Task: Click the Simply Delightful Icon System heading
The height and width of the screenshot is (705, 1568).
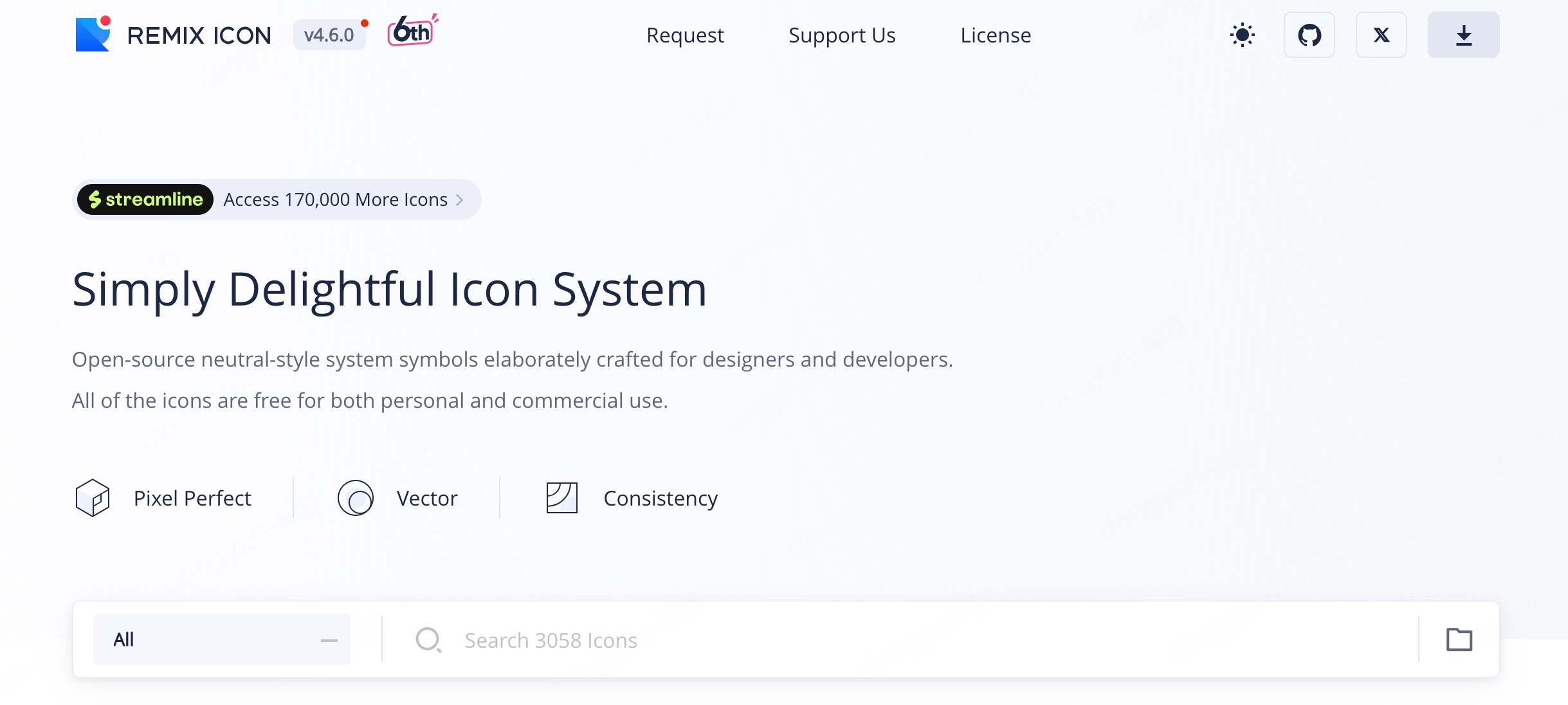Action: click(x=390, y=289)
